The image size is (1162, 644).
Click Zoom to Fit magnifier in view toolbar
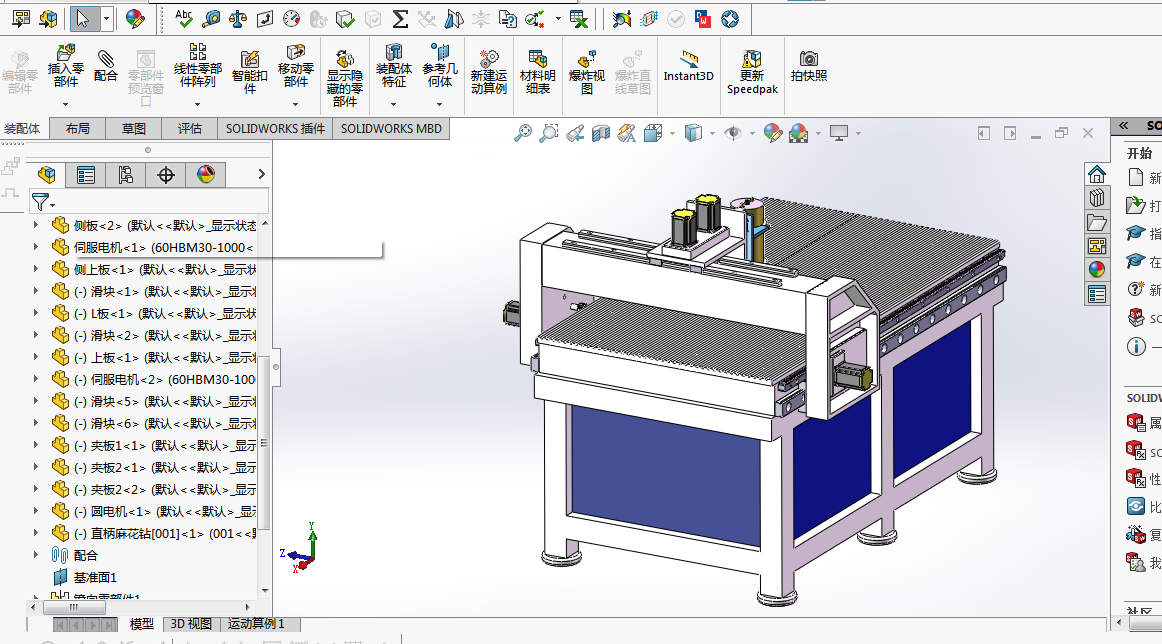coord(523,133)
